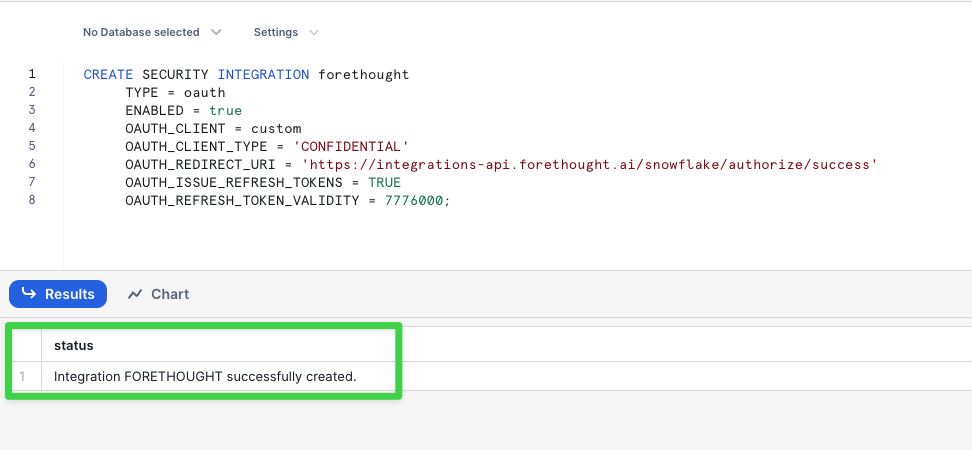The image size is (972, 450).
Task: Switch to the Chart tab
Action: tap(158, 294)
